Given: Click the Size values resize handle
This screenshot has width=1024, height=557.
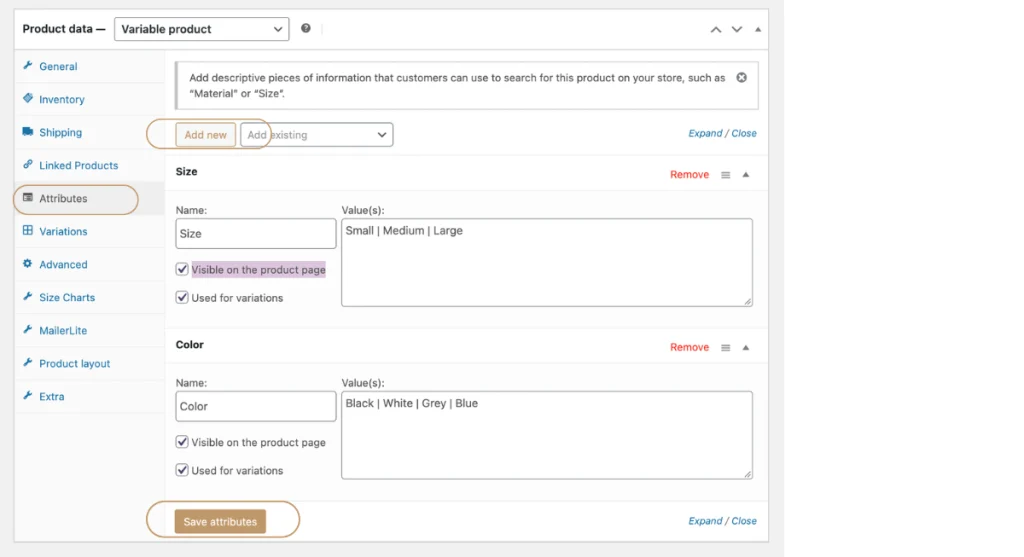Looking at the screenshot, I should [748, 301].
